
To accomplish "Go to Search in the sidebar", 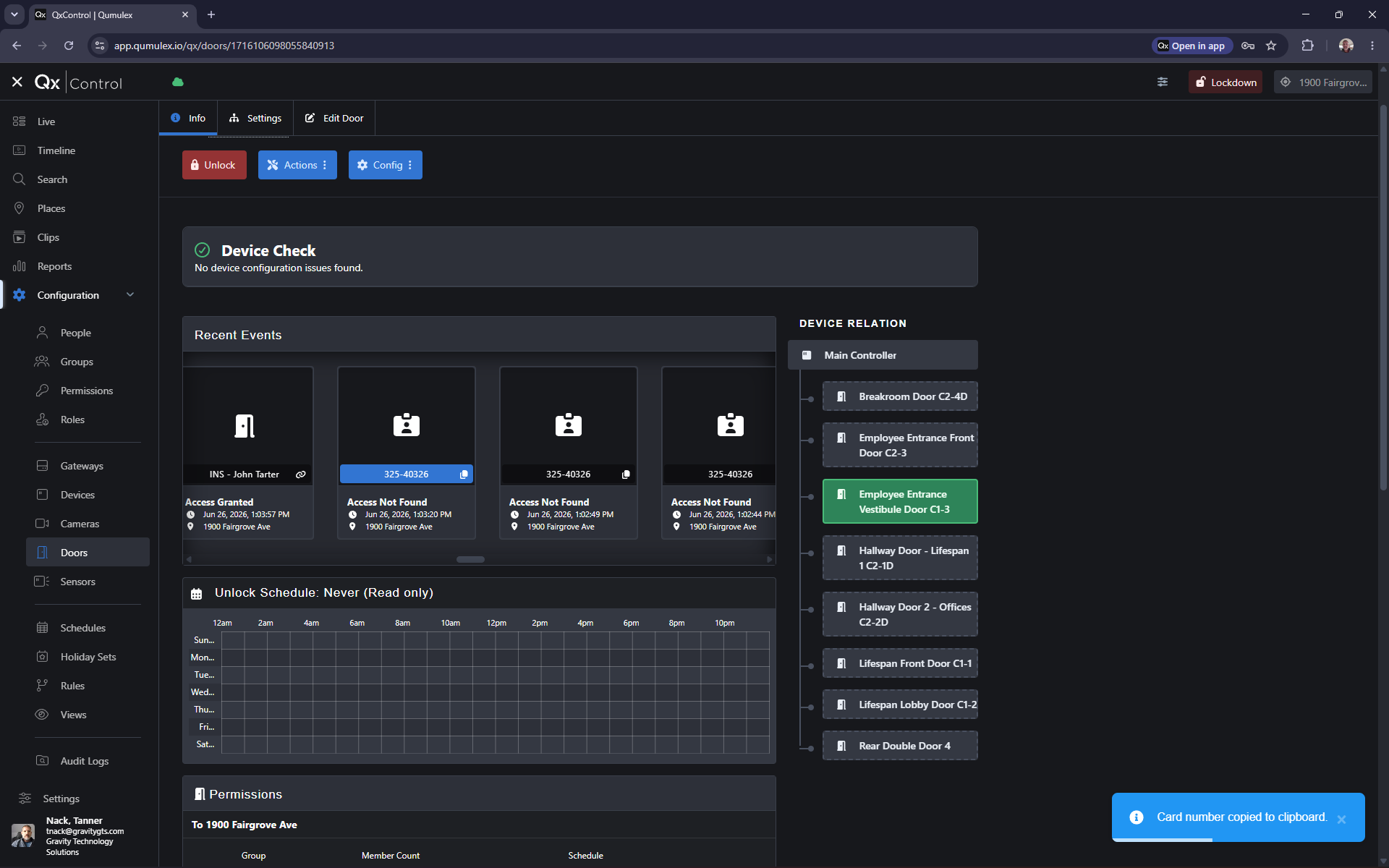I will tap(52, 179).
